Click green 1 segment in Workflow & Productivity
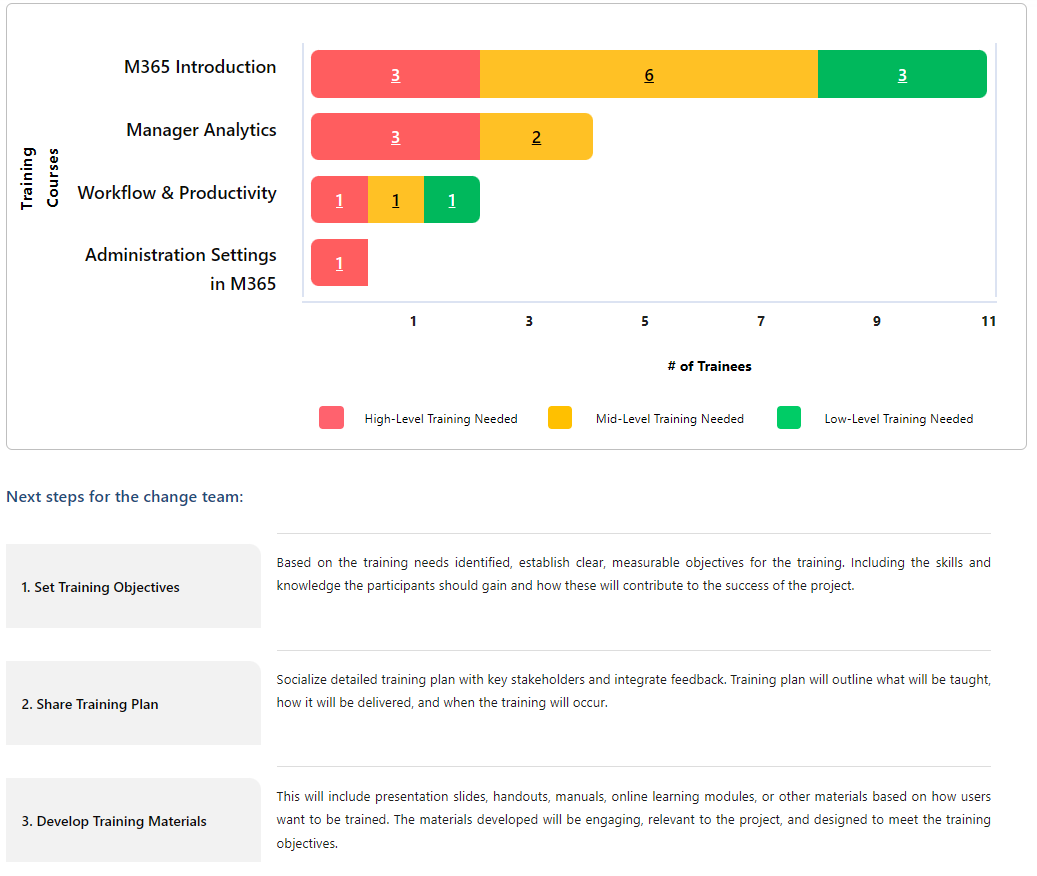Image resolution: width=1037 pixels, height=876 pixels. tap(452, 200)
